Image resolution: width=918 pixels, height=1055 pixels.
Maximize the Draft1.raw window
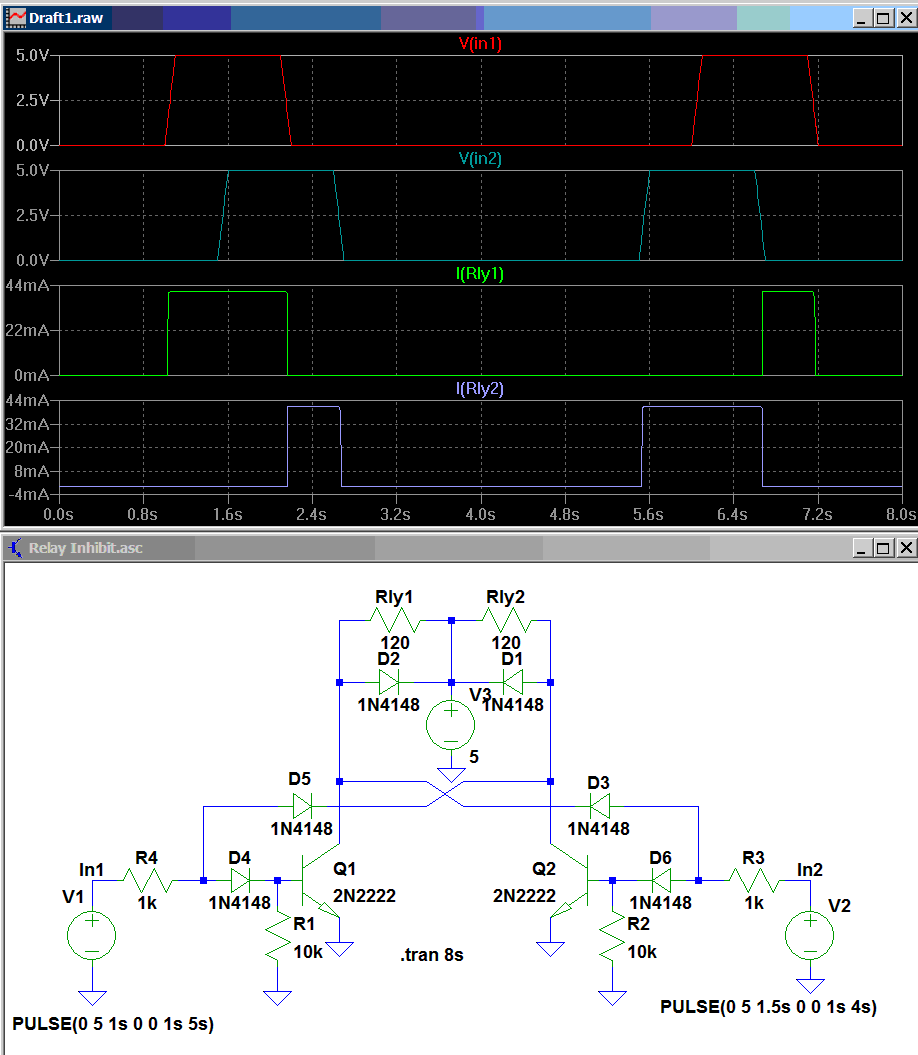(x=884, y=18)
